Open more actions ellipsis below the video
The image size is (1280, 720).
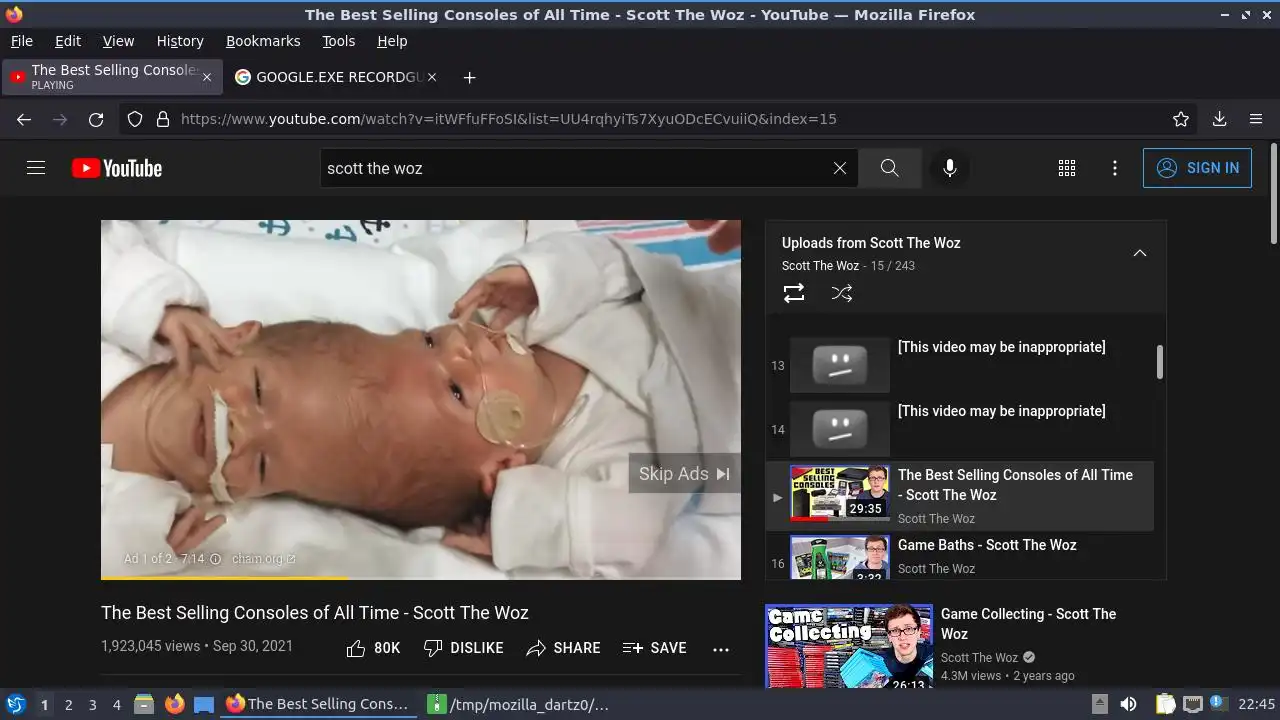(721, 649)
